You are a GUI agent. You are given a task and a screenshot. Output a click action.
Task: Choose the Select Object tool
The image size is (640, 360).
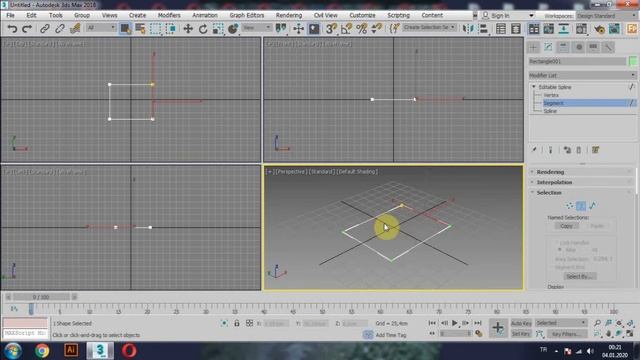pyautogui.click(x=125, y=29)
